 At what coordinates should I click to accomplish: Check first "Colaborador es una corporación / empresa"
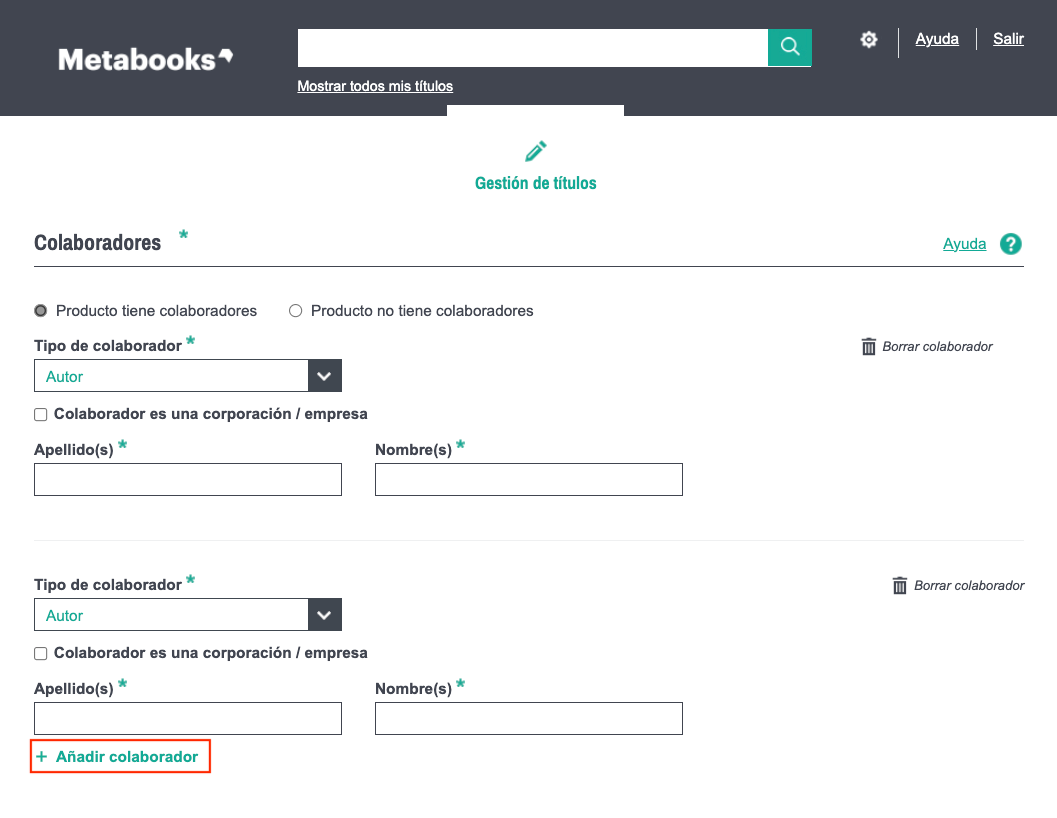pos(41,415)
